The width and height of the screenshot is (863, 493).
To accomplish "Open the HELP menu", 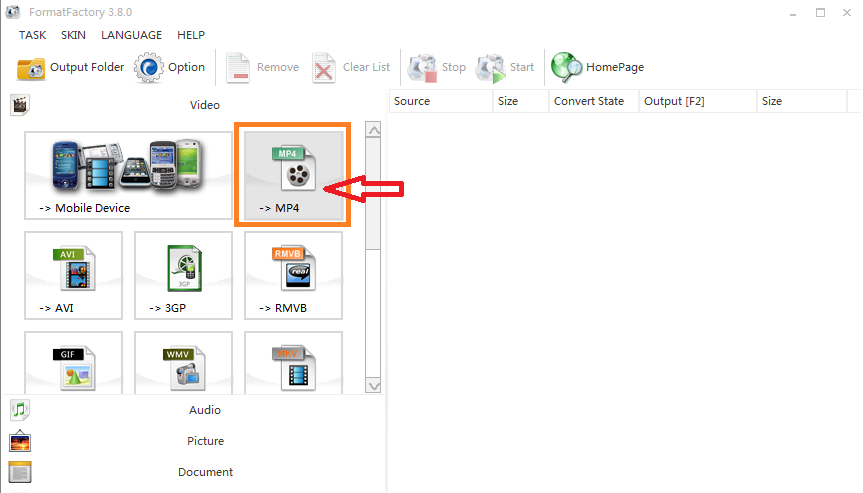I will [x=191, y=35].
